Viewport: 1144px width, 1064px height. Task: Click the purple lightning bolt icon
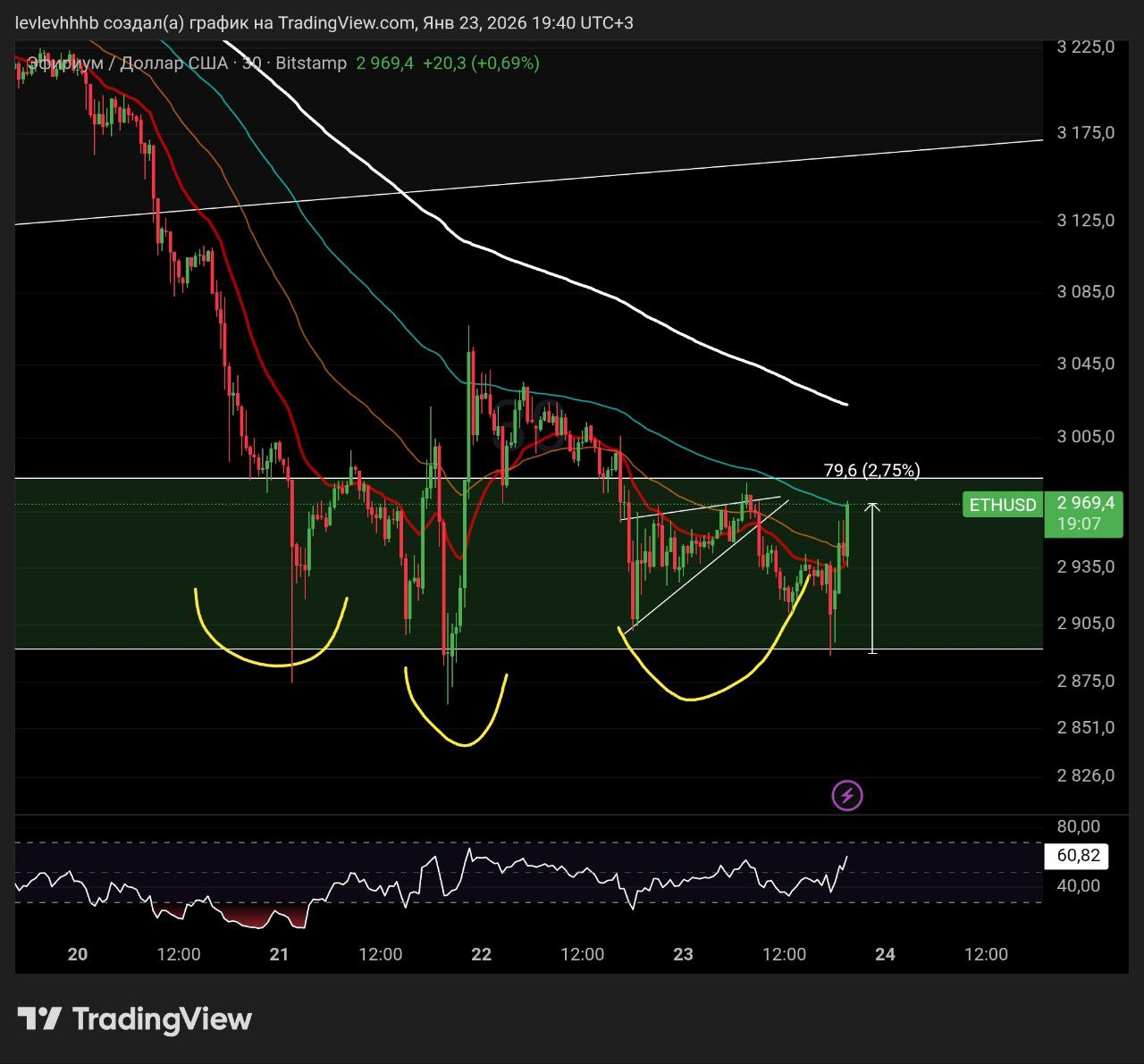(x=847, y=795)
